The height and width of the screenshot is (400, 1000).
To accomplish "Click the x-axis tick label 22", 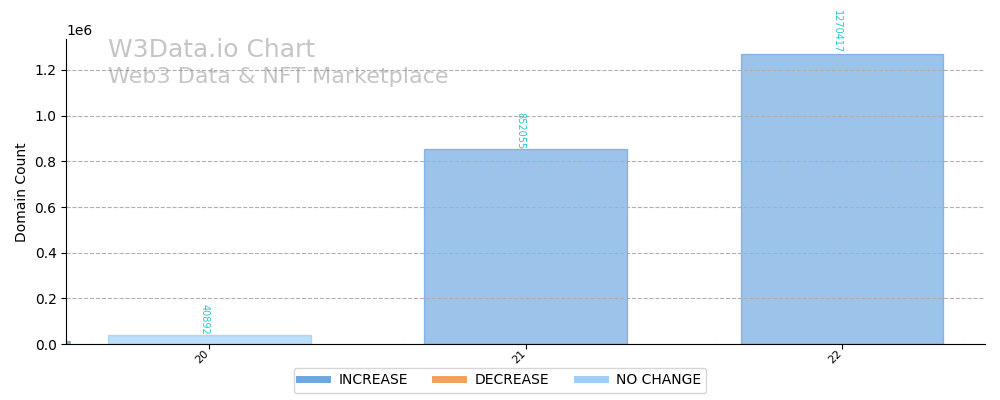I will (x=836, y=356).
